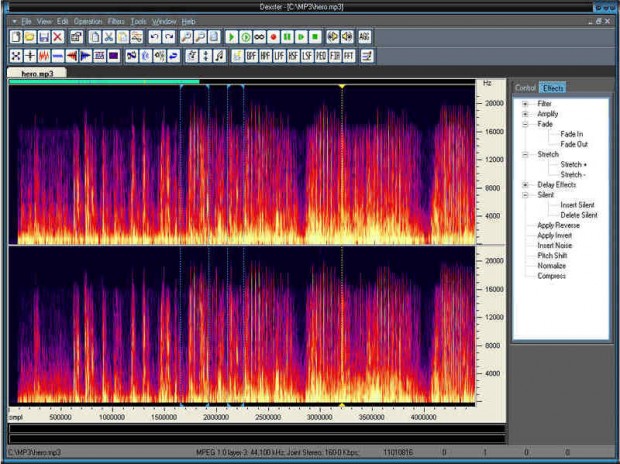
Task: Select the Fade In effect
Action: 571,134
